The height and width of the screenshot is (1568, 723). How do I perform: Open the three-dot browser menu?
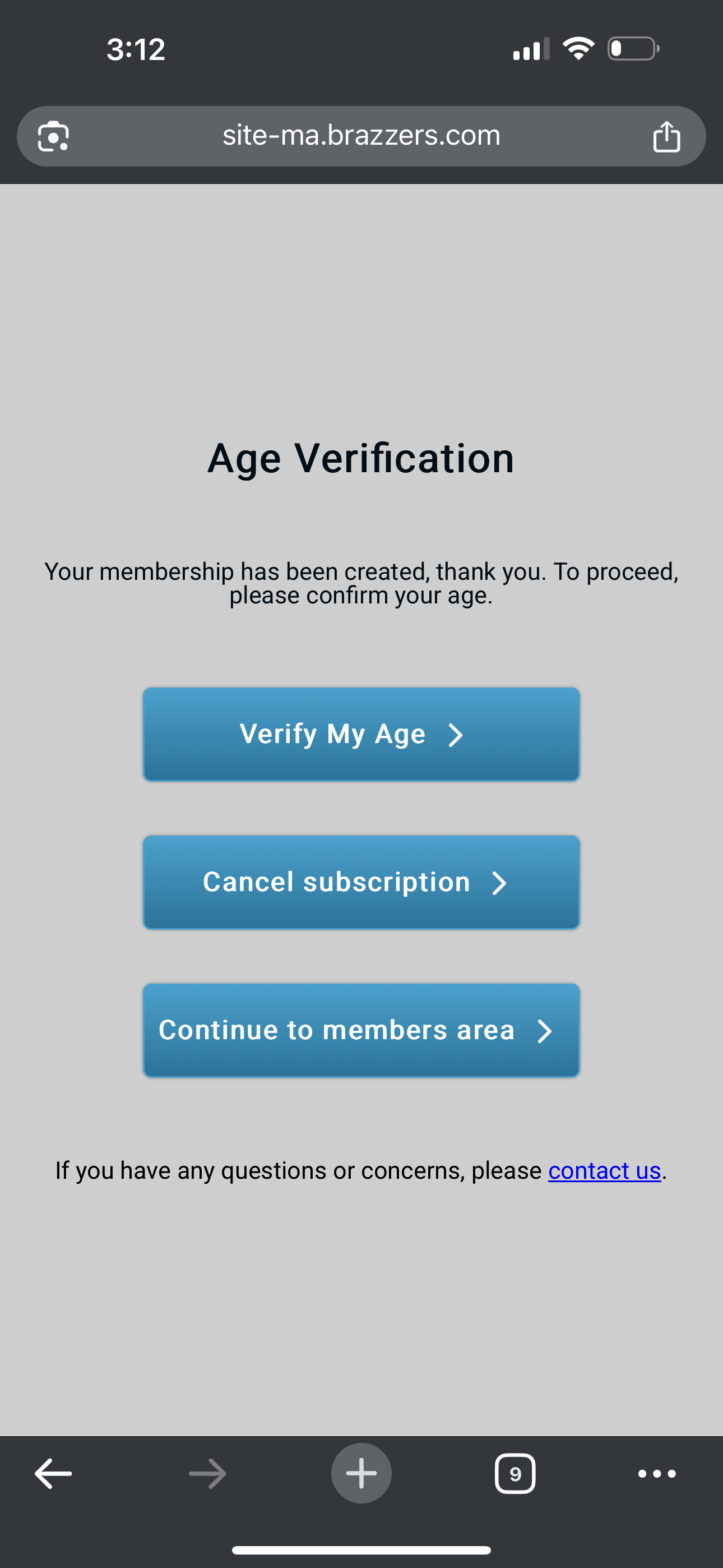[x=657, y=1474]
